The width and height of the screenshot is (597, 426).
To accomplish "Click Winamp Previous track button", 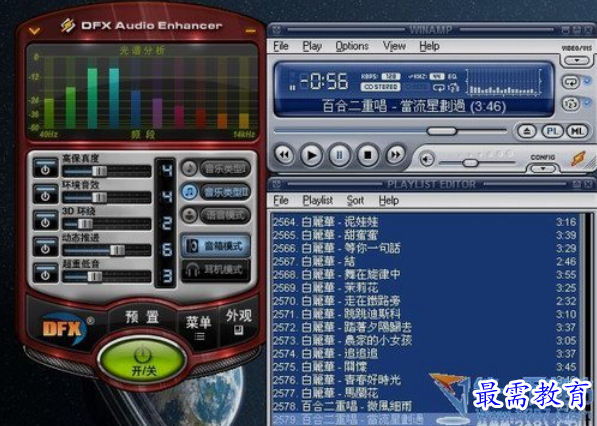I will [284, 155].
